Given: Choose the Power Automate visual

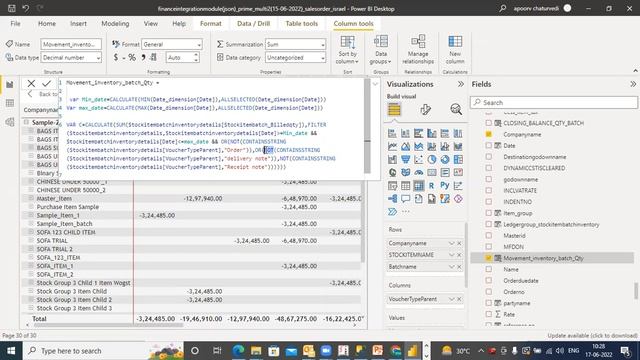Looking at the screenshot, I should 392,212.
